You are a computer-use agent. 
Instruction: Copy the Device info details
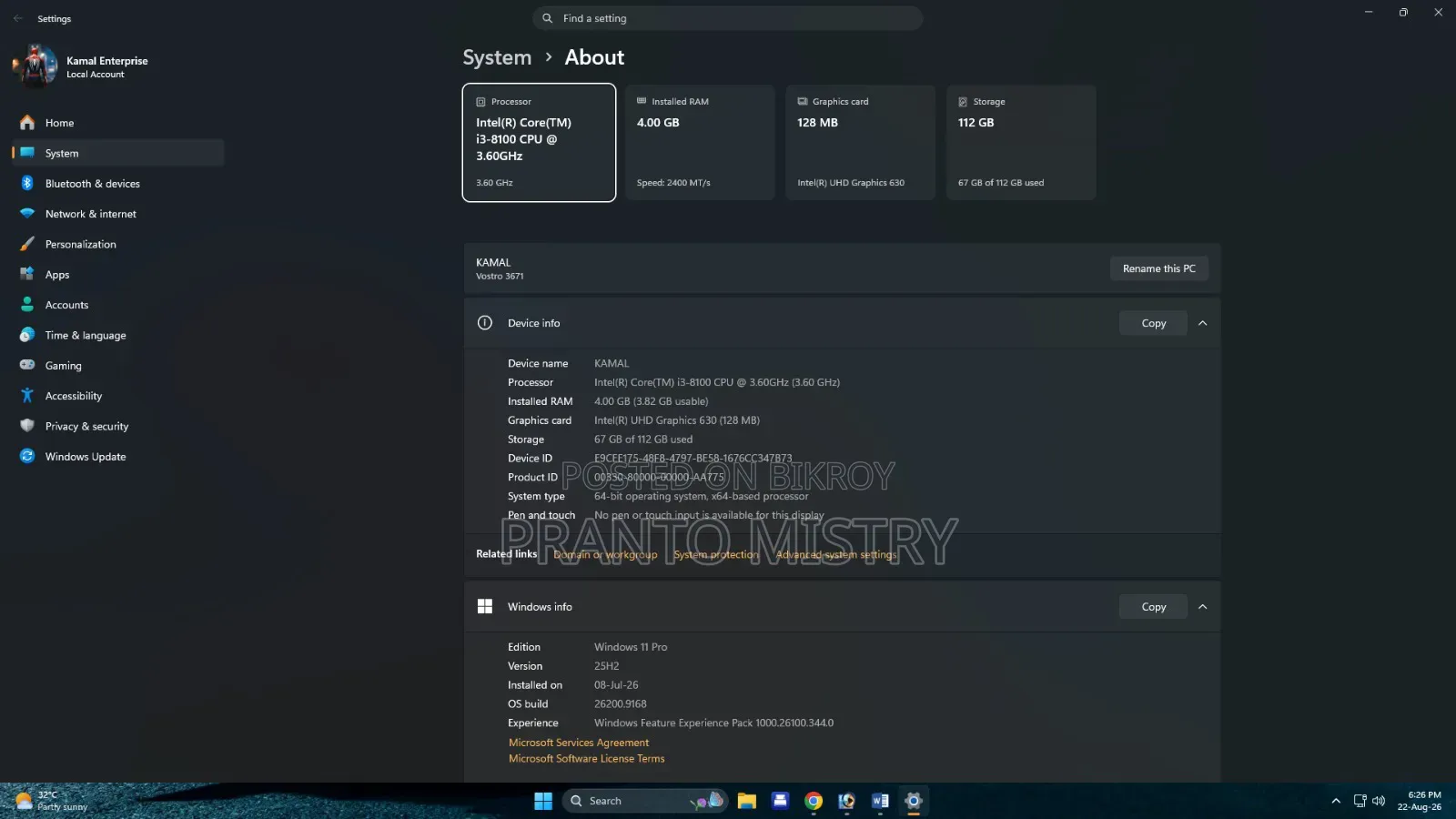click(x=1154, y=323)
